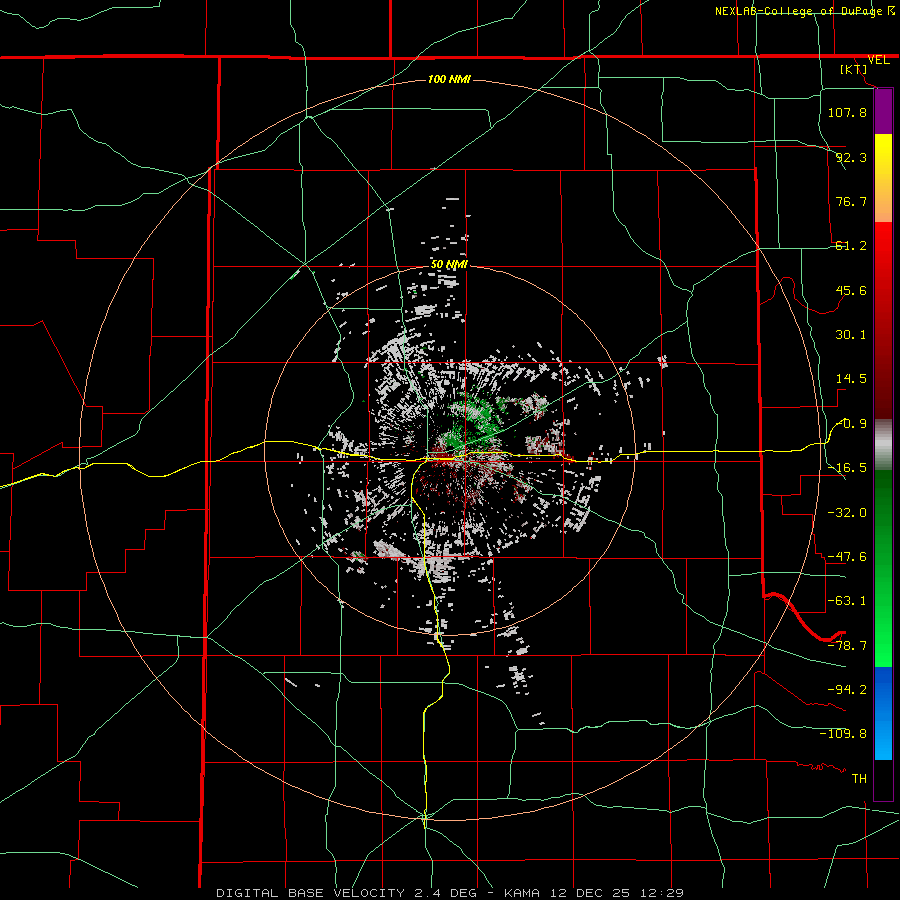Image resolution: width=900 pixels, height=900 pixels.
Task: Click the TH label in legend
Action: [859, 779]
